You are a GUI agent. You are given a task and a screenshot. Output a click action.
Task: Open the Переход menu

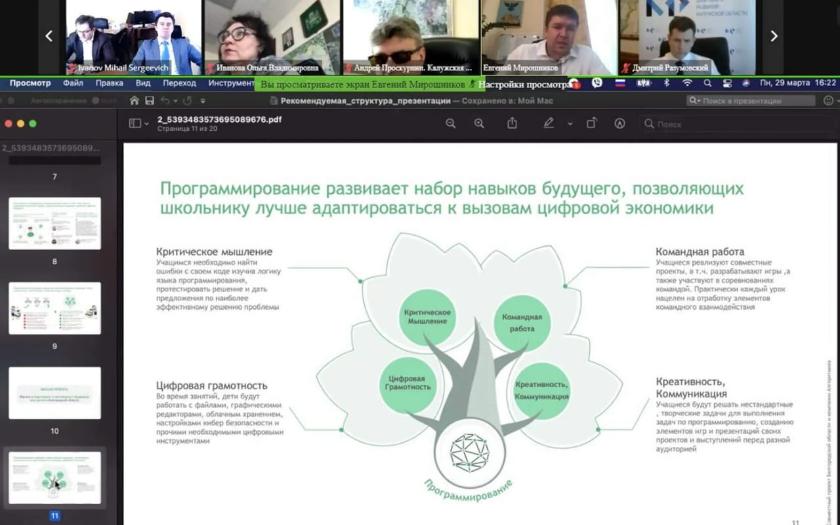pyautogui.click(x=179, y=84)
